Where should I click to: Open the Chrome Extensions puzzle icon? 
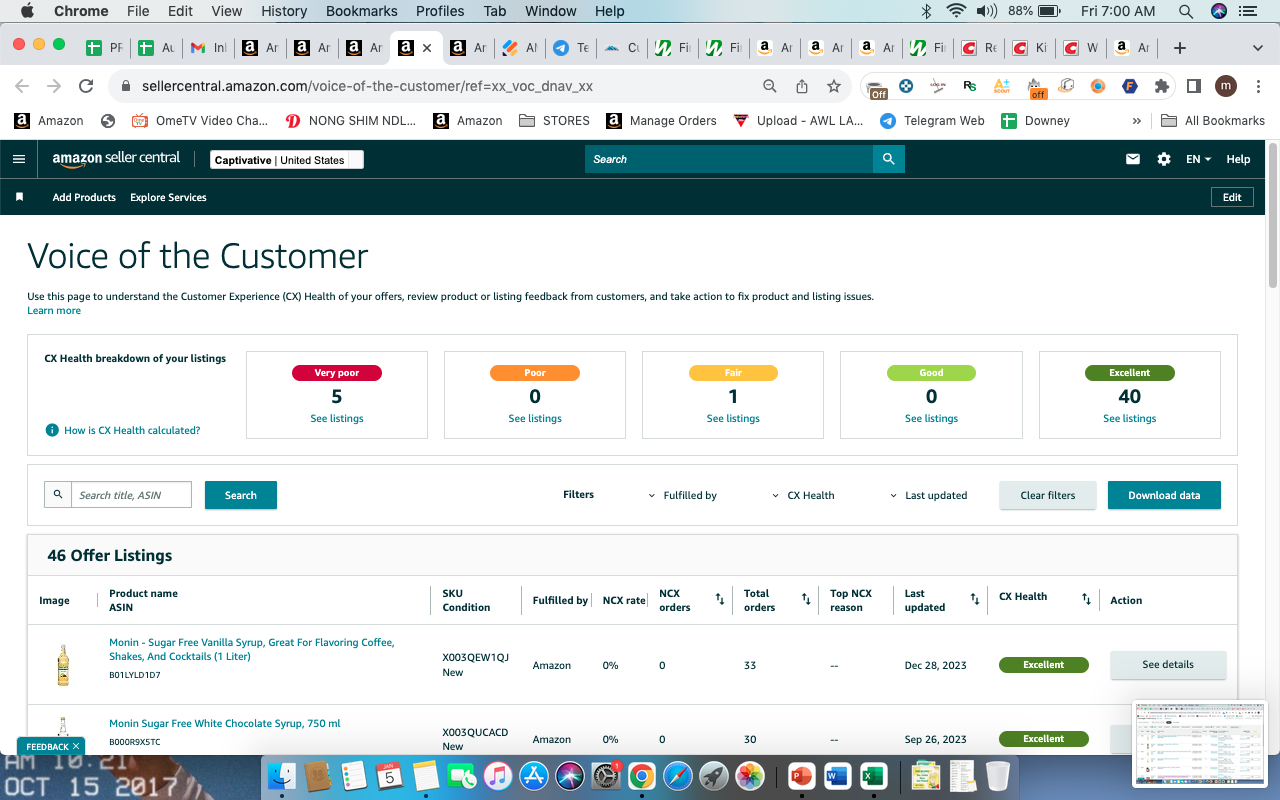click(1161, 86)
